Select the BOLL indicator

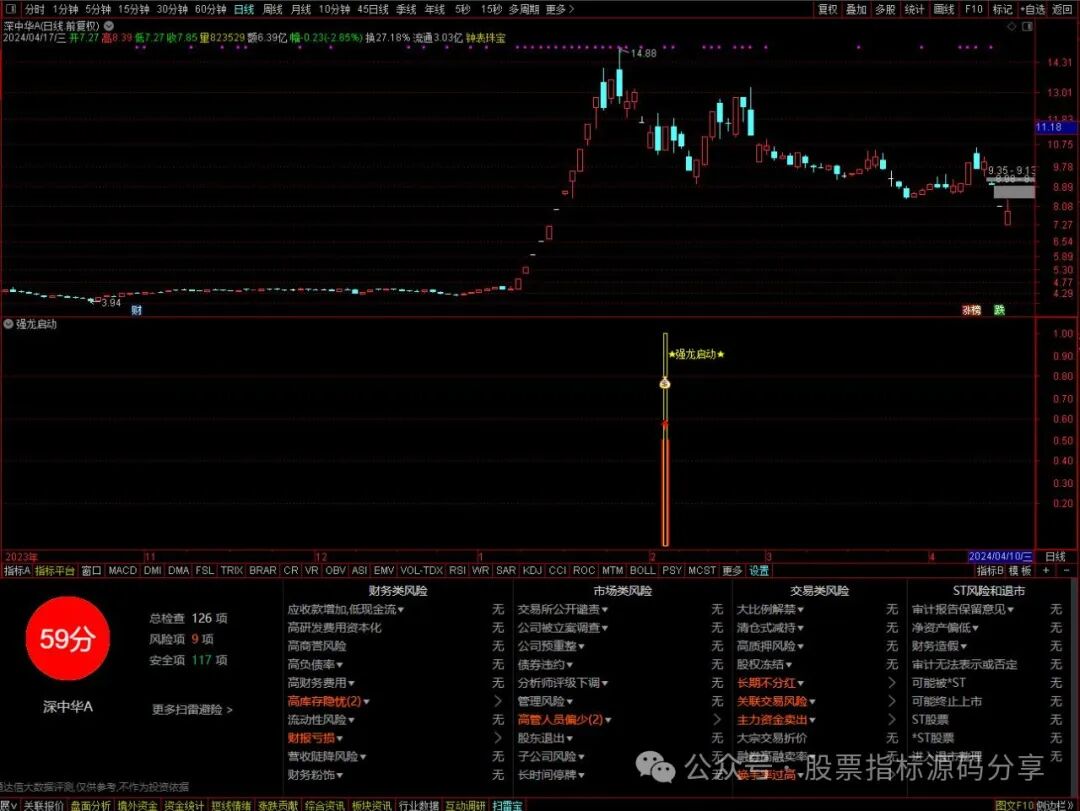(643, 571)
